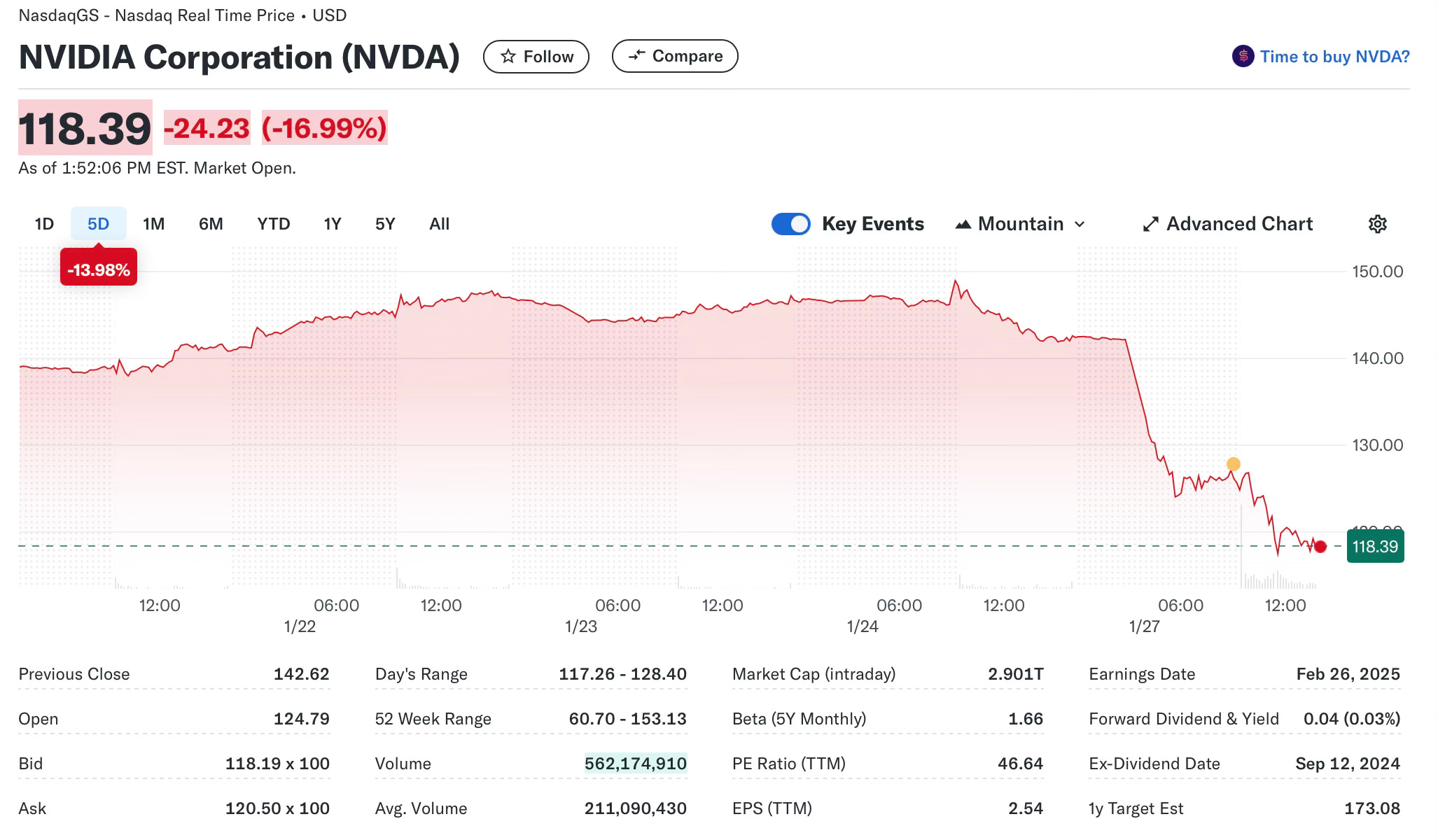Click the star icon in Follow button

[508, 57]
